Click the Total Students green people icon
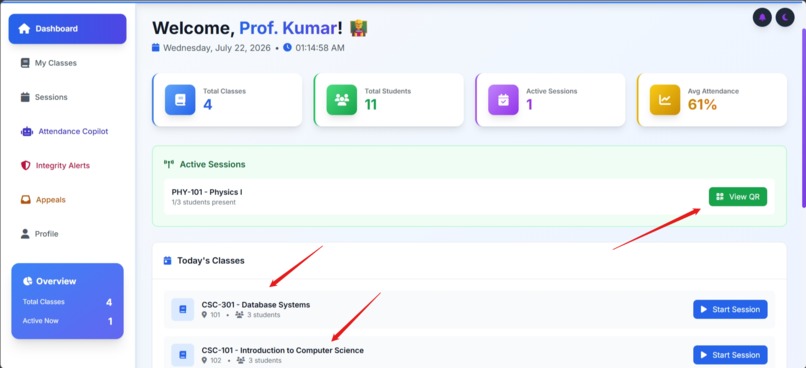Viewport: 806px width, 368px height. [342, 100]
